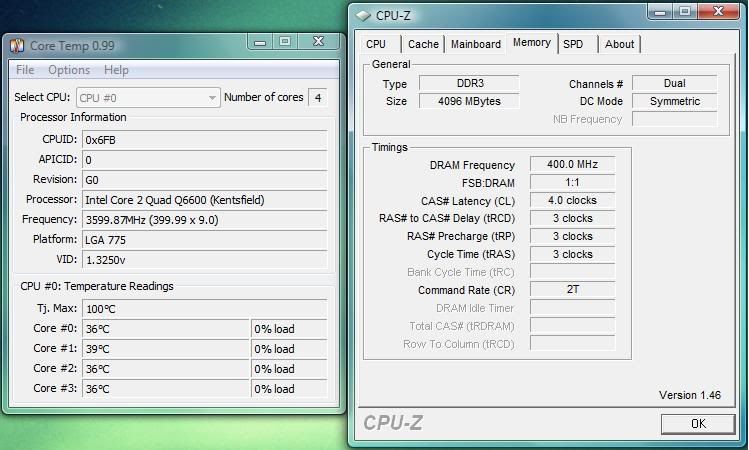This screenshot has width=749, height=450.
Task: Expand the Select CPU dropdown
Action: [x=148, y=97]
